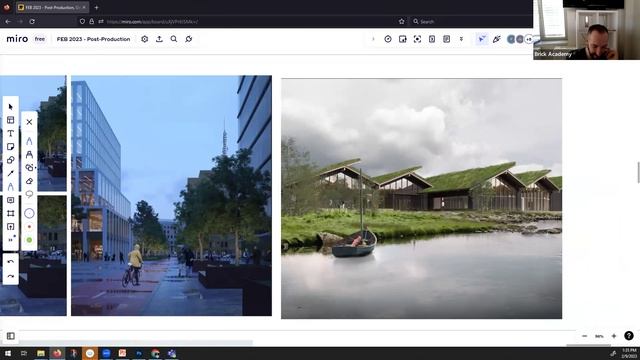Export the board with upload icon
This screenshot has height=360, width=640.
(159, 39)
